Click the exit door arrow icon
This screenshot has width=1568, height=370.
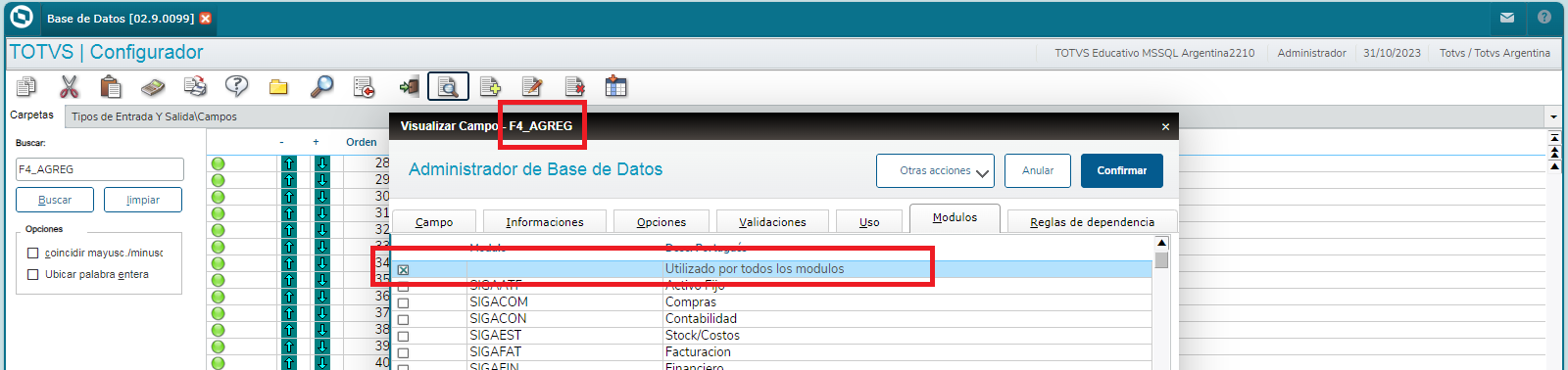[410, 87]
